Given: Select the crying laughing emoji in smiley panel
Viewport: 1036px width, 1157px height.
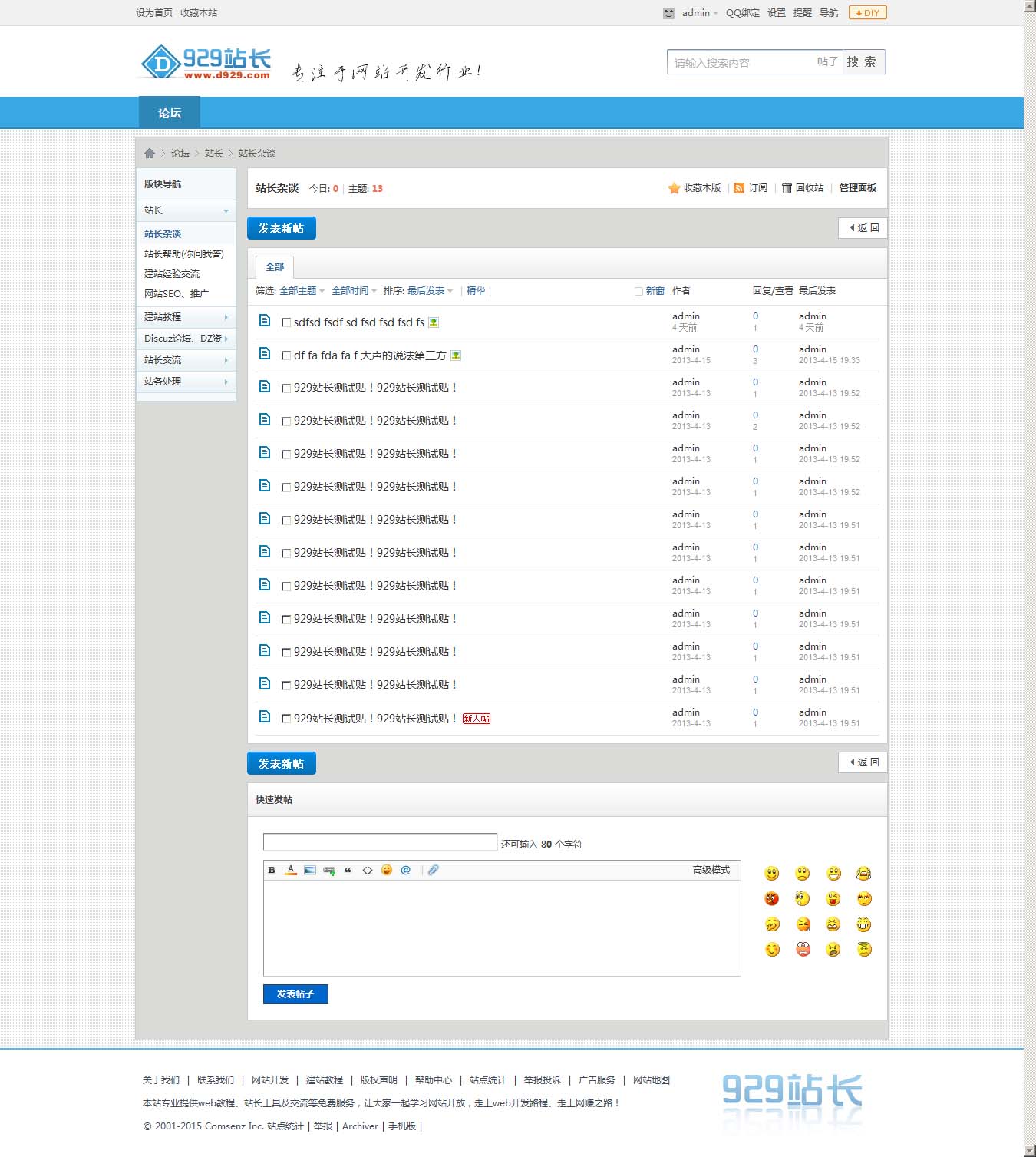Looking at the screenshot, I should (x=863, y=874).
